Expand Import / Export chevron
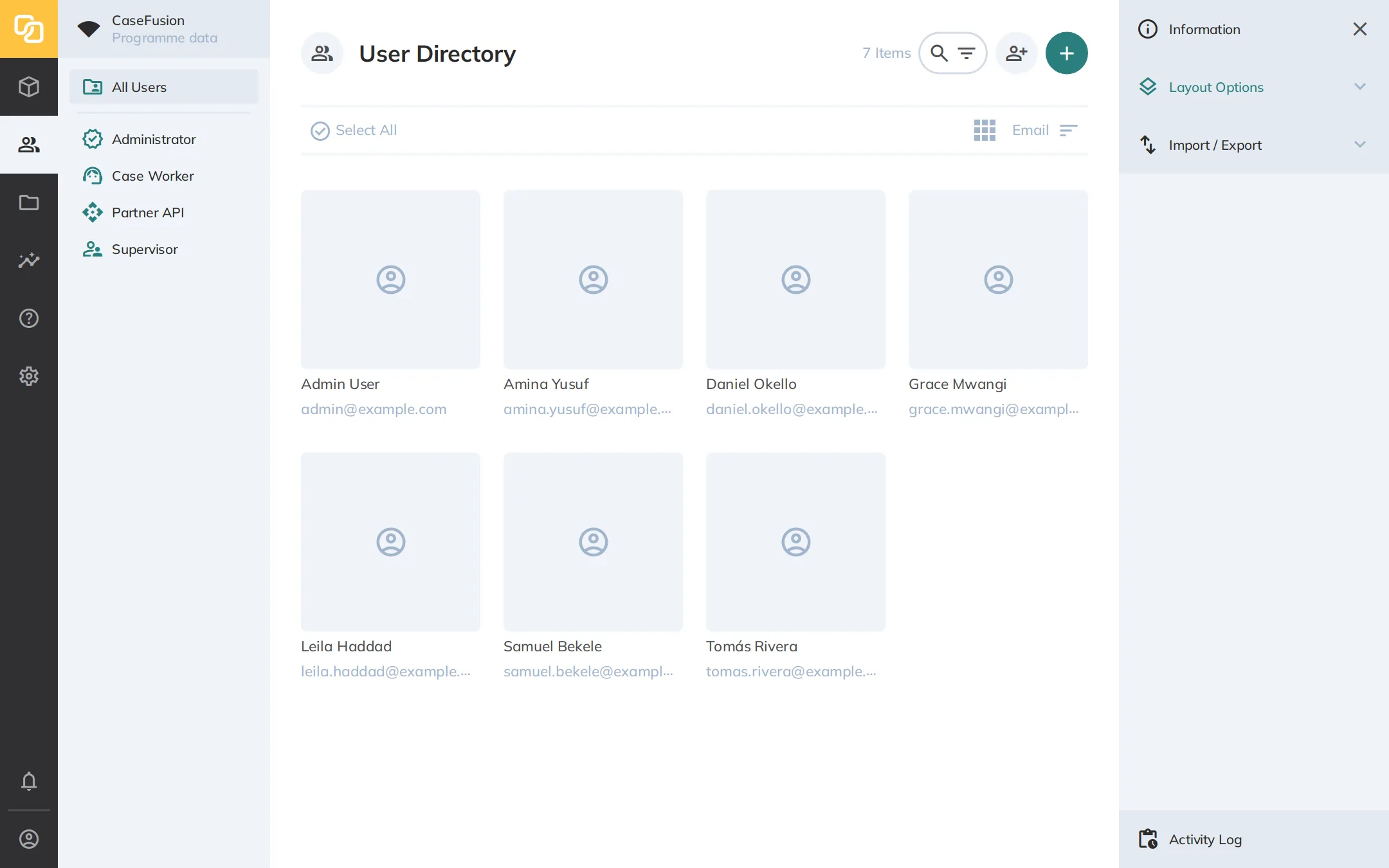Viewport: 1389px width, 868px height. point(1360,145)
